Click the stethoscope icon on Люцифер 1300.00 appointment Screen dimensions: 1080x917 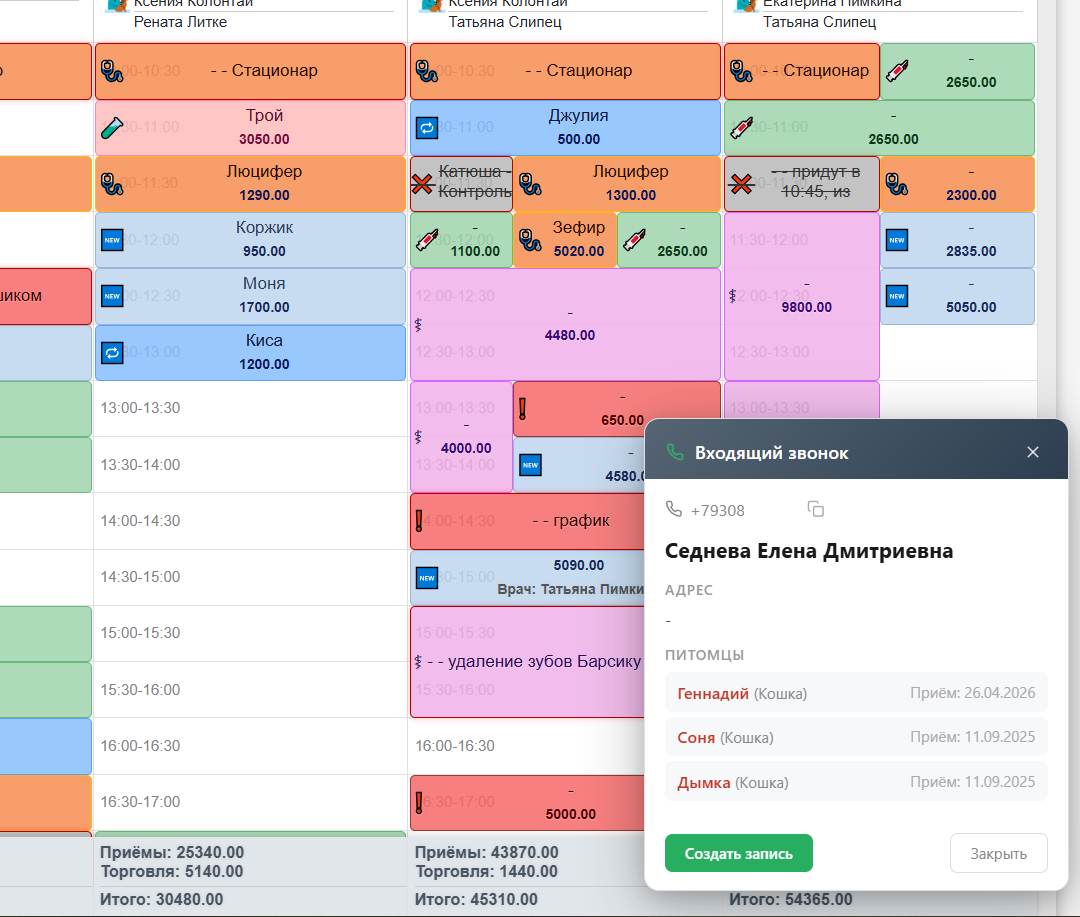coord(530,184)
